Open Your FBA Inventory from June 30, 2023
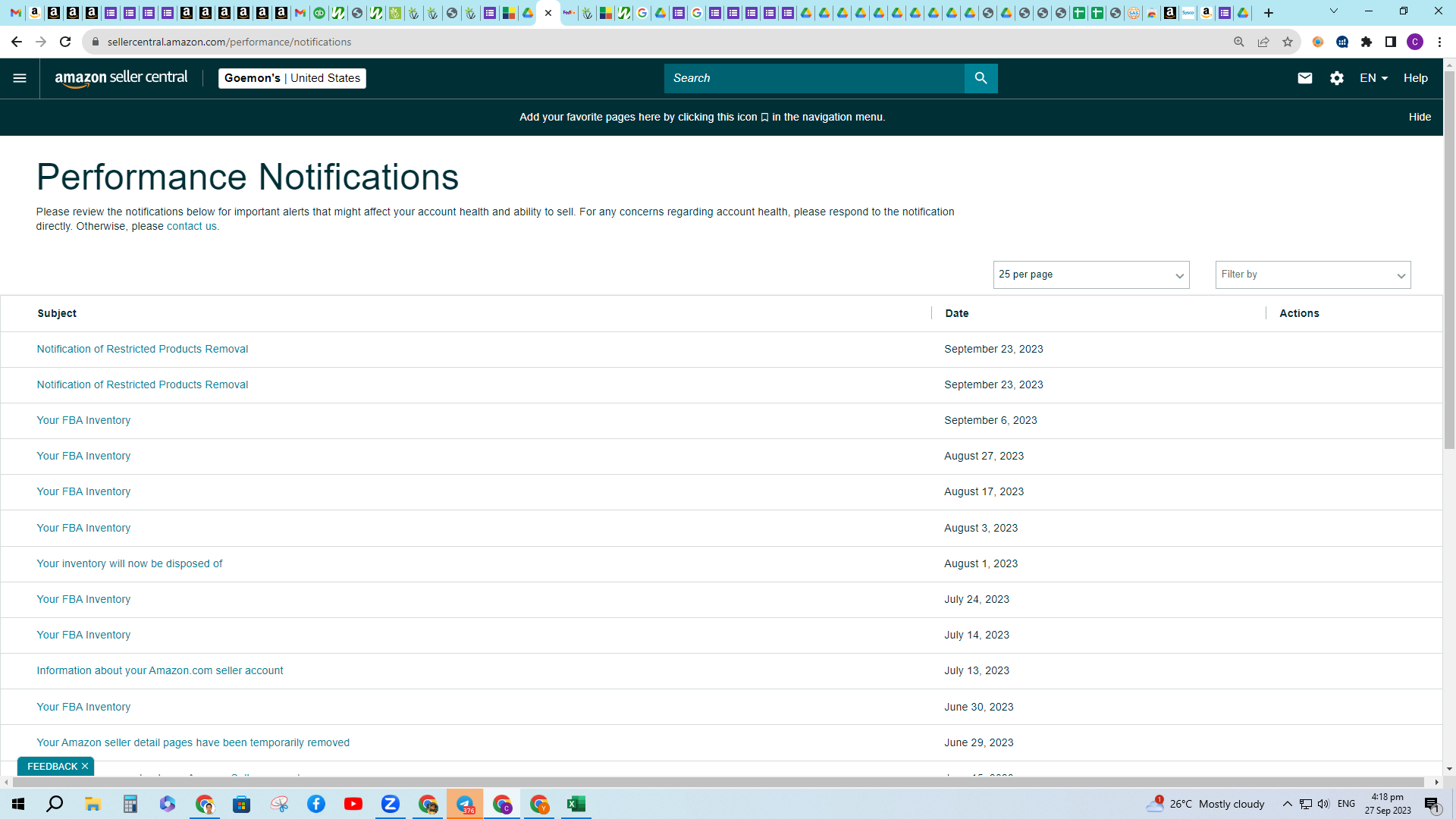1456x819 pixels. [83, 707]
